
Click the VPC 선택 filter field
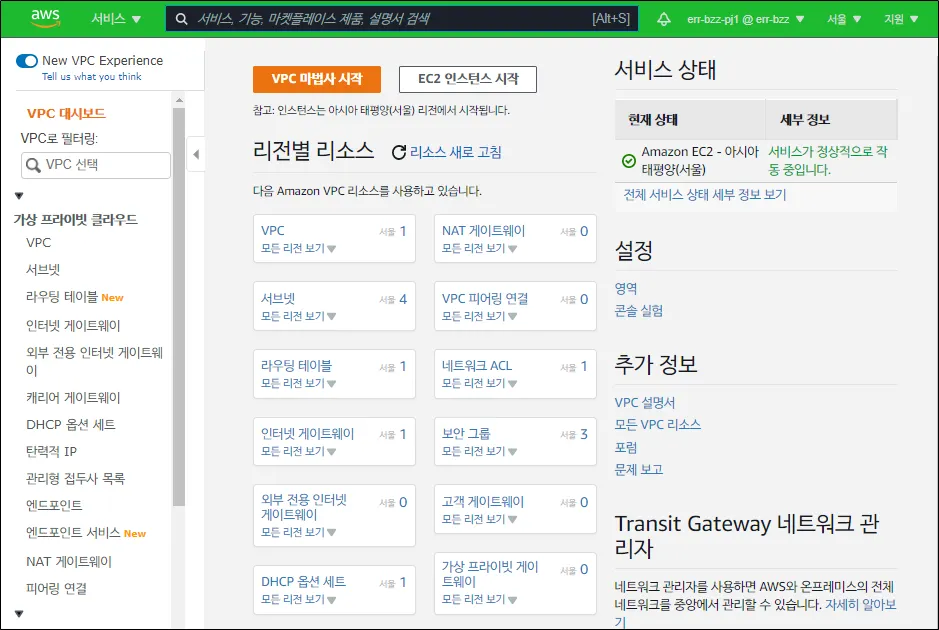96,165
